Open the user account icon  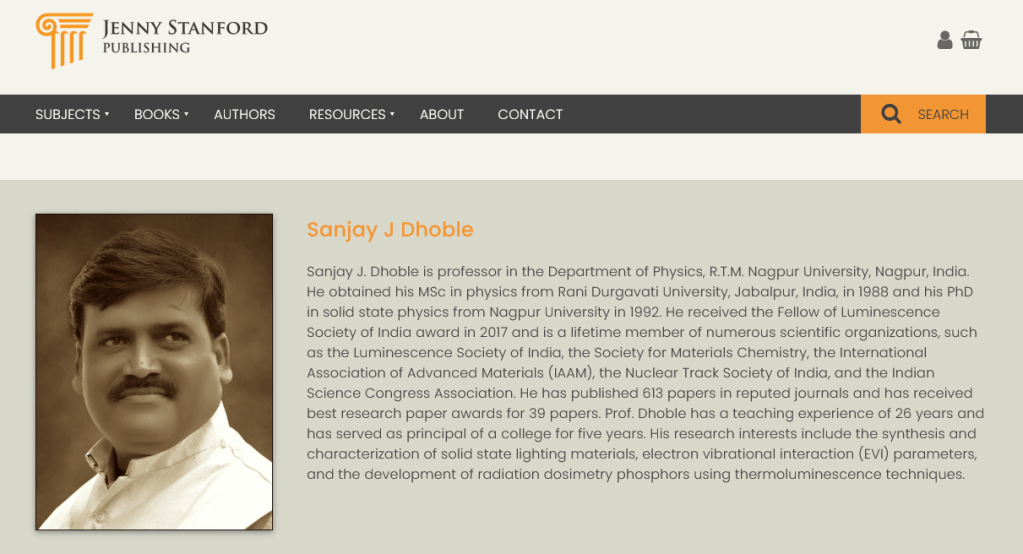point(944,40)
